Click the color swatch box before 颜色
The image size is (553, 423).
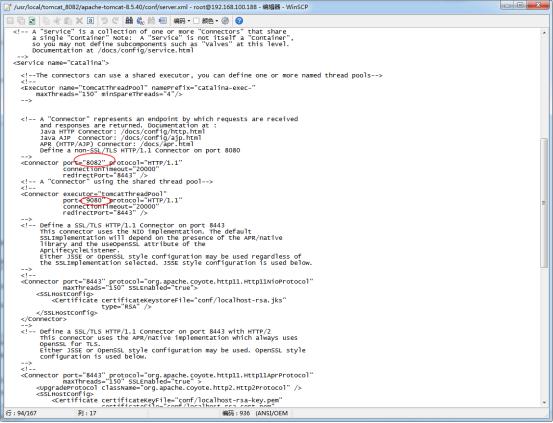point(196,21)
